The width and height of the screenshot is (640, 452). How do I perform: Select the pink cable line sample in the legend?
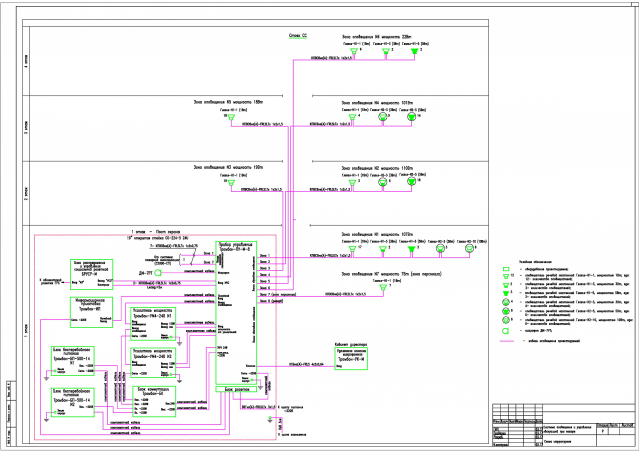tap(507, 341)
